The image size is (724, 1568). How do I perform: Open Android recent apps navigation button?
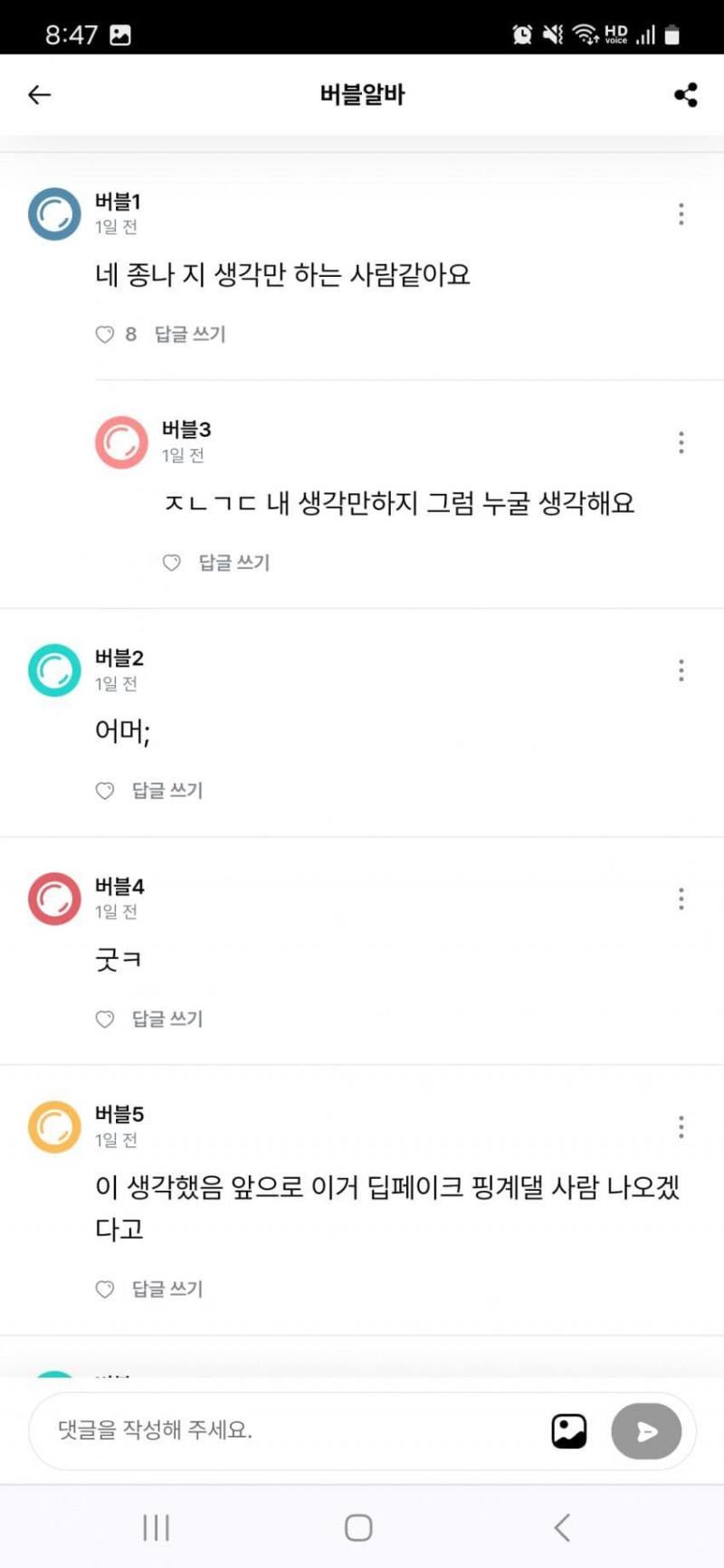click(x=156, y=1528)
